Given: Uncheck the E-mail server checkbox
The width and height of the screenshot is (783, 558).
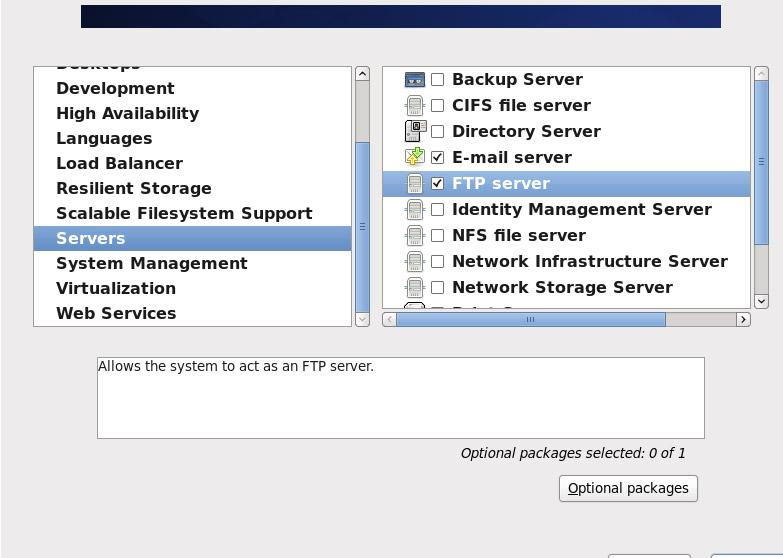Looking at the screenshot, I should [x=437, y=157].
